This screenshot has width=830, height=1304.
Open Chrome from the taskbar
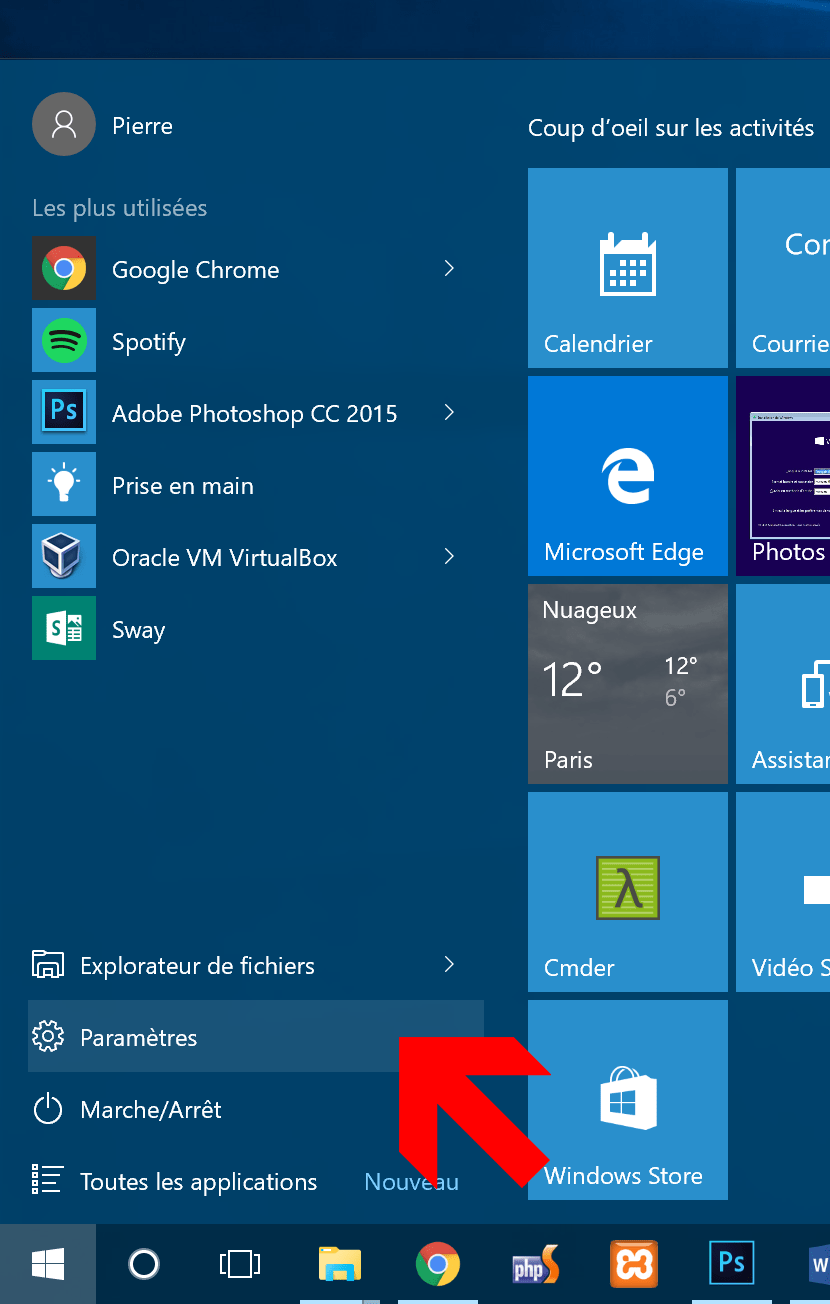(438, 1264)
